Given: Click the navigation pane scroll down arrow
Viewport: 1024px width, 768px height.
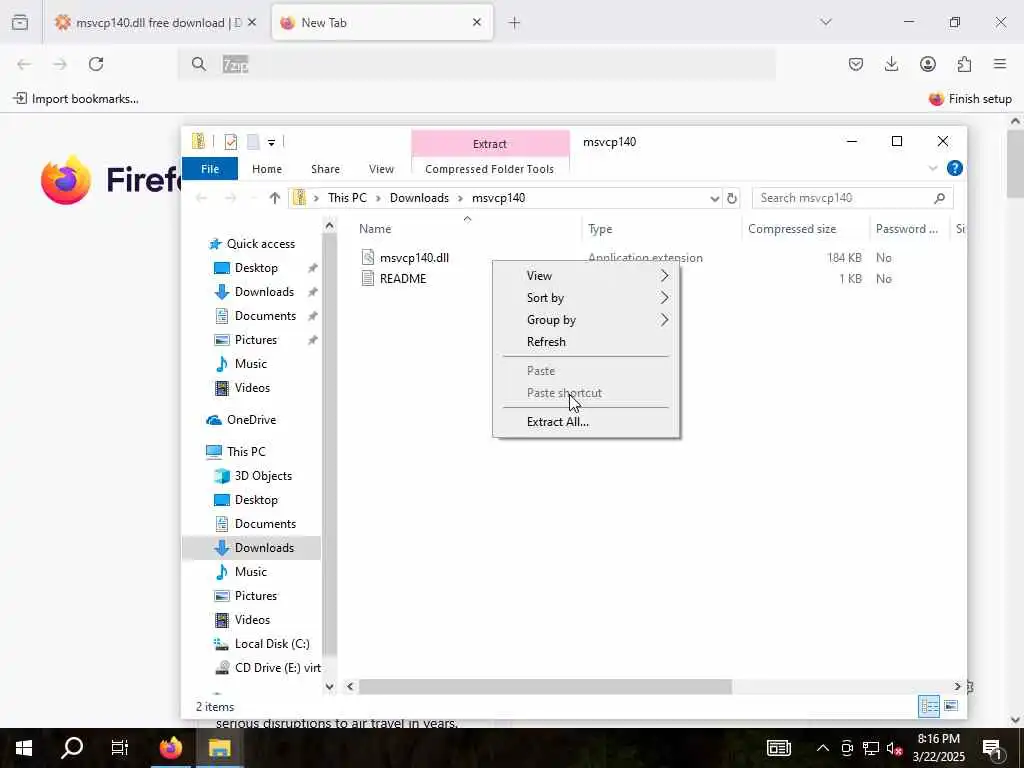Looking at the screenshot, I should (330, 686).
